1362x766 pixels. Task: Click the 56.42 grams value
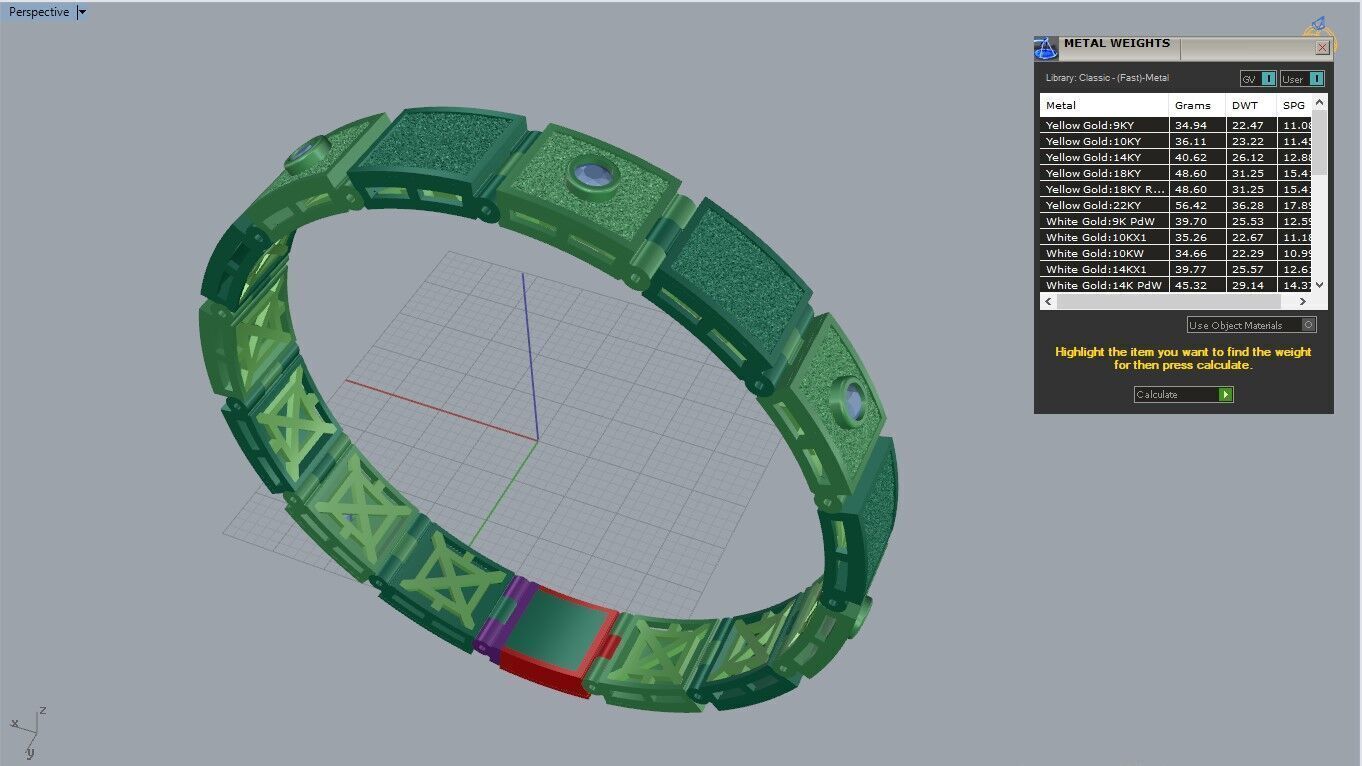point(1190,205)
